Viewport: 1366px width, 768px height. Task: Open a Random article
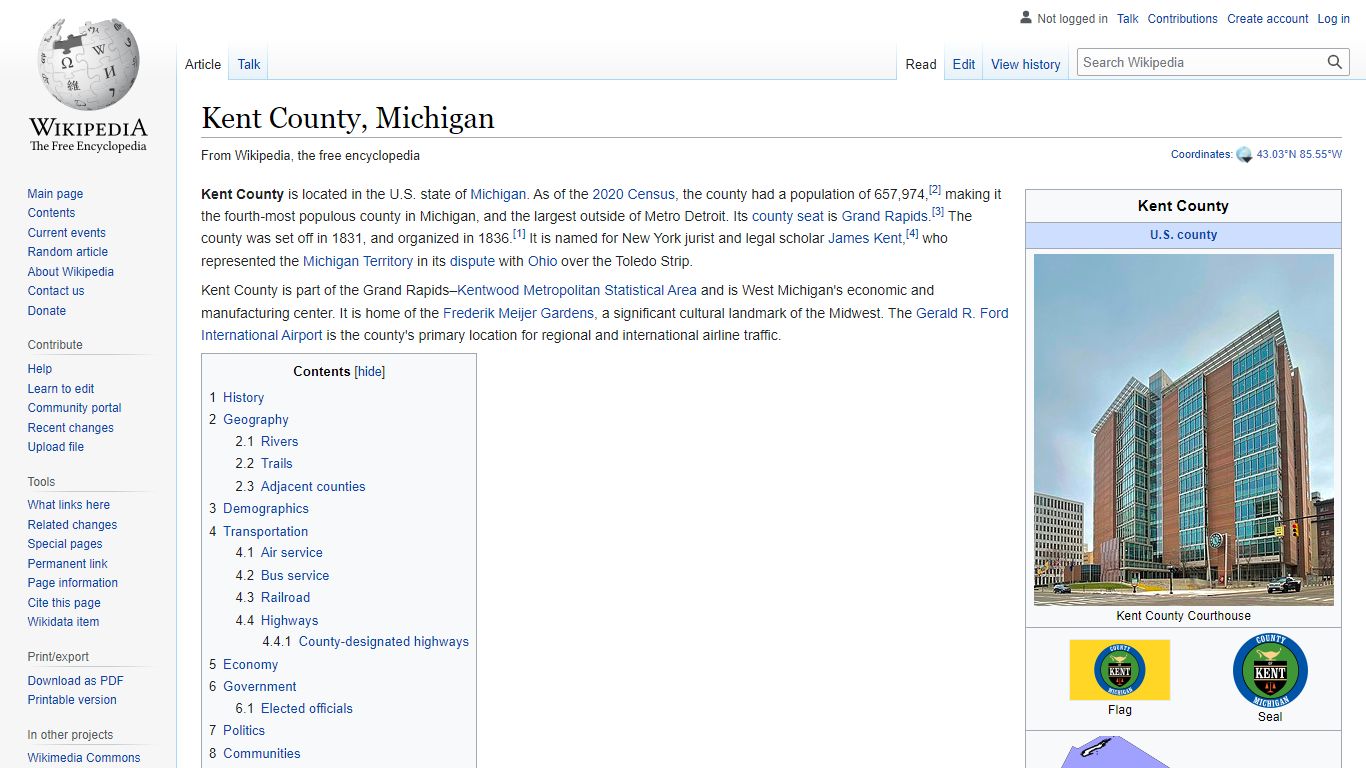coord(67,252)
